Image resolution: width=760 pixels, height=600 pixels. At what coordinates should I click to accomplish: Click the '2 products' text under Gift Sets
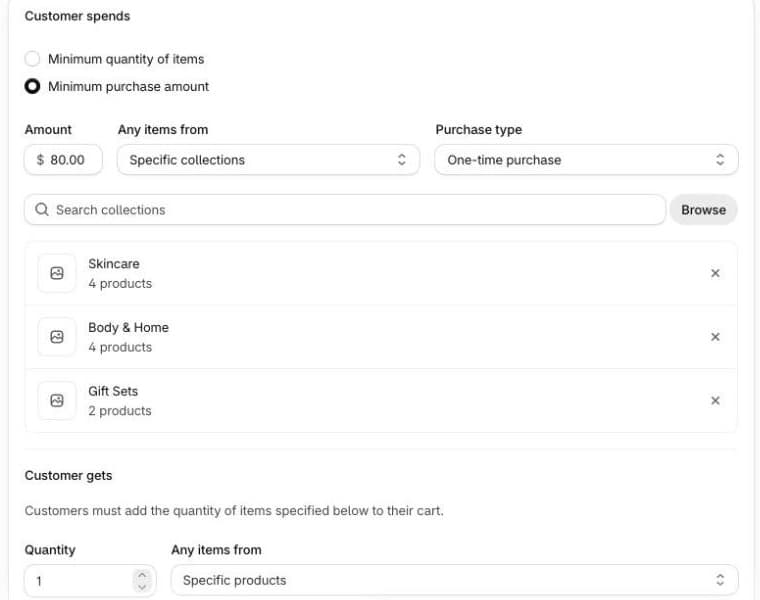(x=120, y=411)
